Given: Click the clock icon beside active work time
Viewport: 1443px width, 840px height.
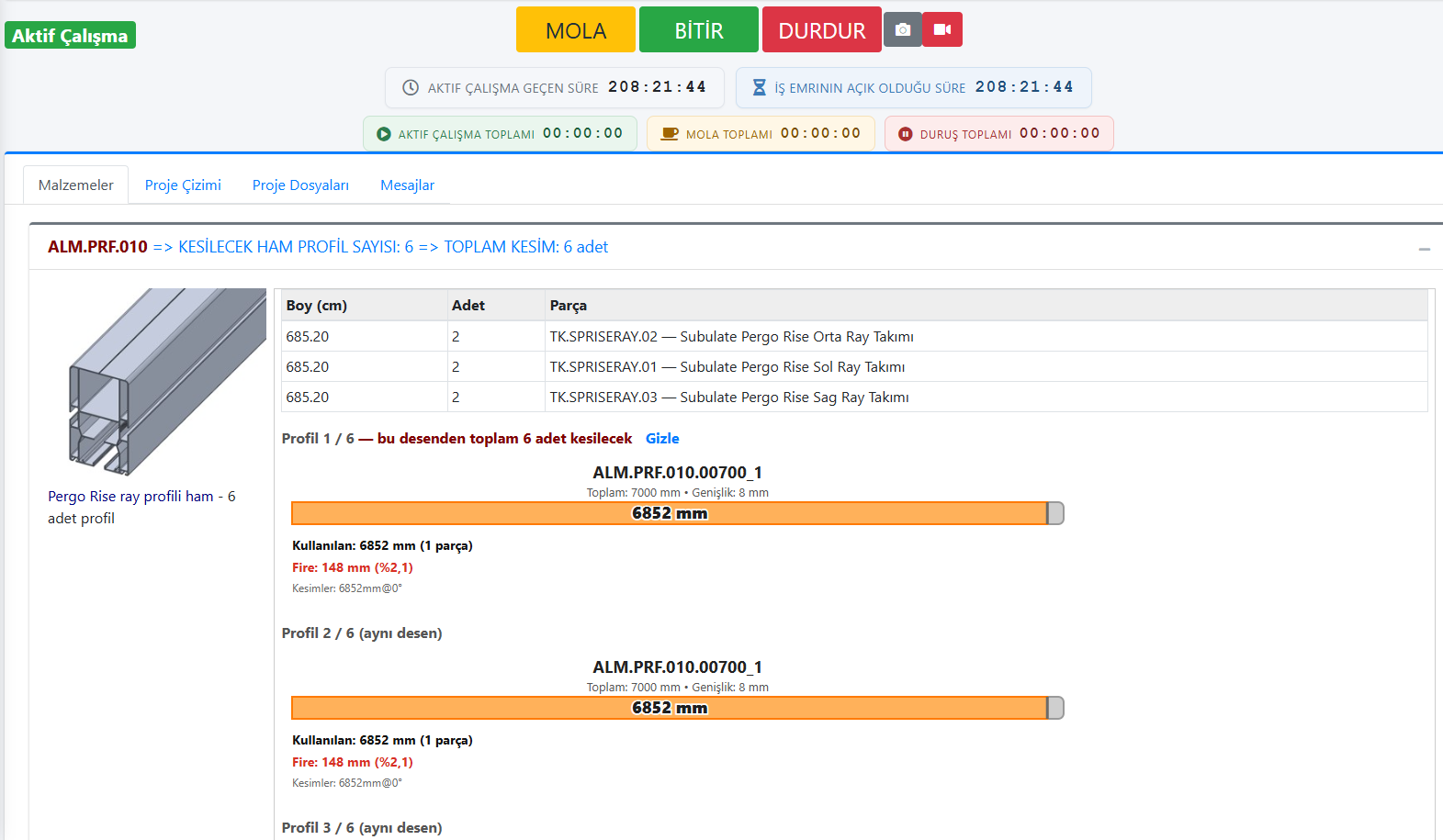Looking at the screenshot, I should (411, 88).
